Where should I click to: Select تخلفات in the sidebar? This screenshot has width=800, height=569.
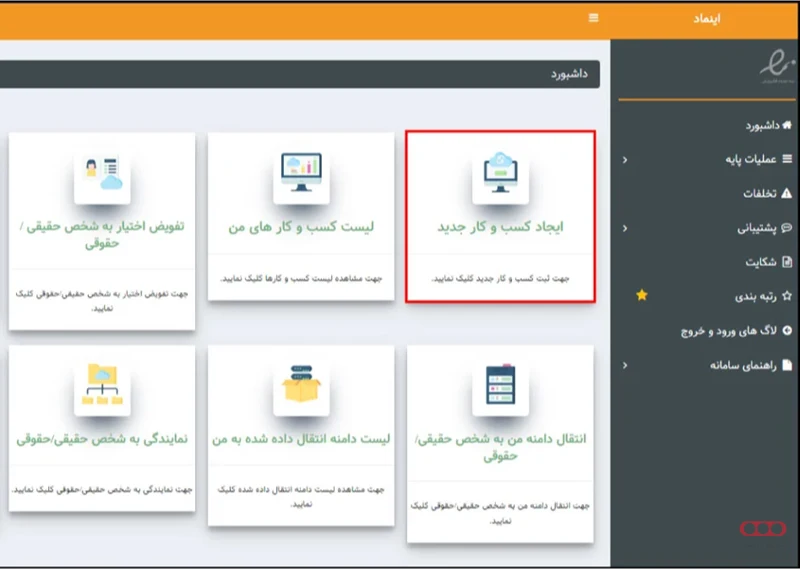pos(760,193)
